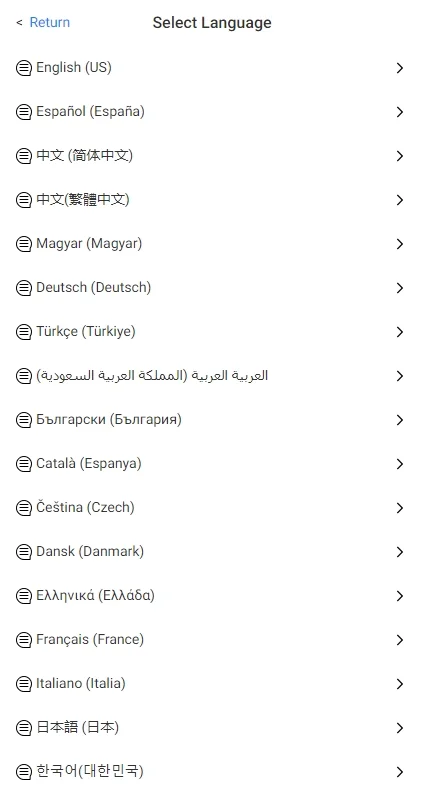Open the chevron arrow for Français (France)
Screen dimensions: 424x800
pos(400,640)
